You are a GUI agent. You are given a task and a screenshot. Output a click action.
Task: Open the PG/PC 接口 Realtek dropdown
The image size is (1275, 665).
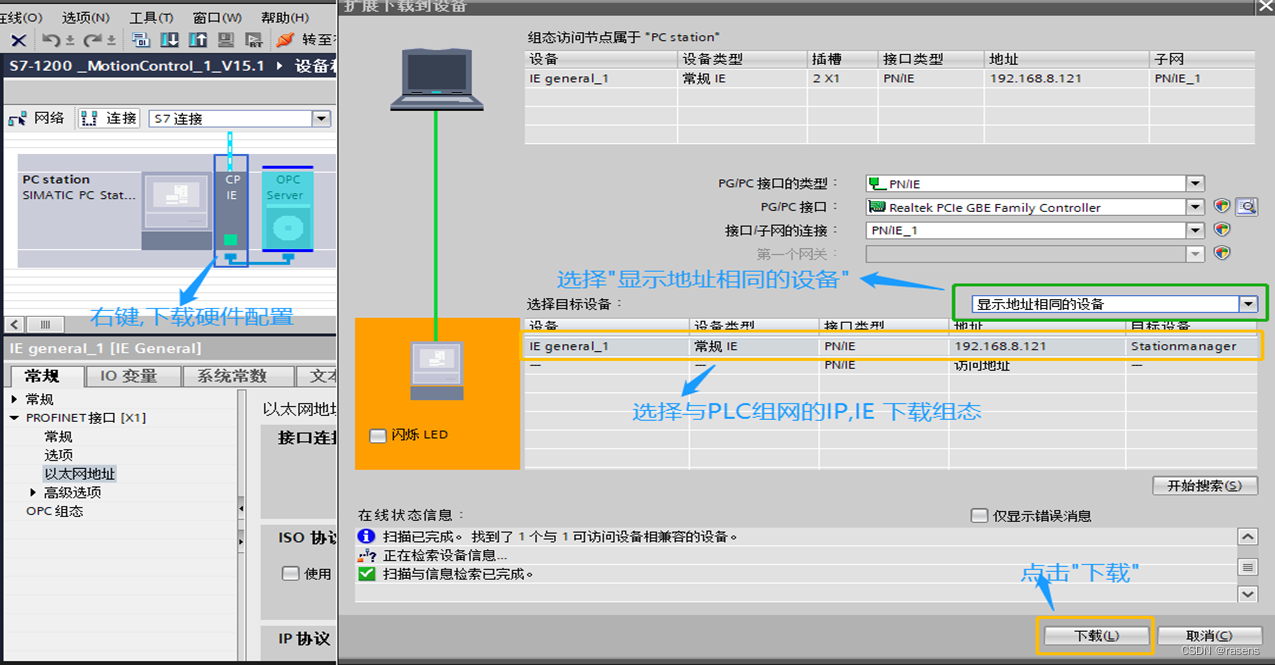[1195, 207]
